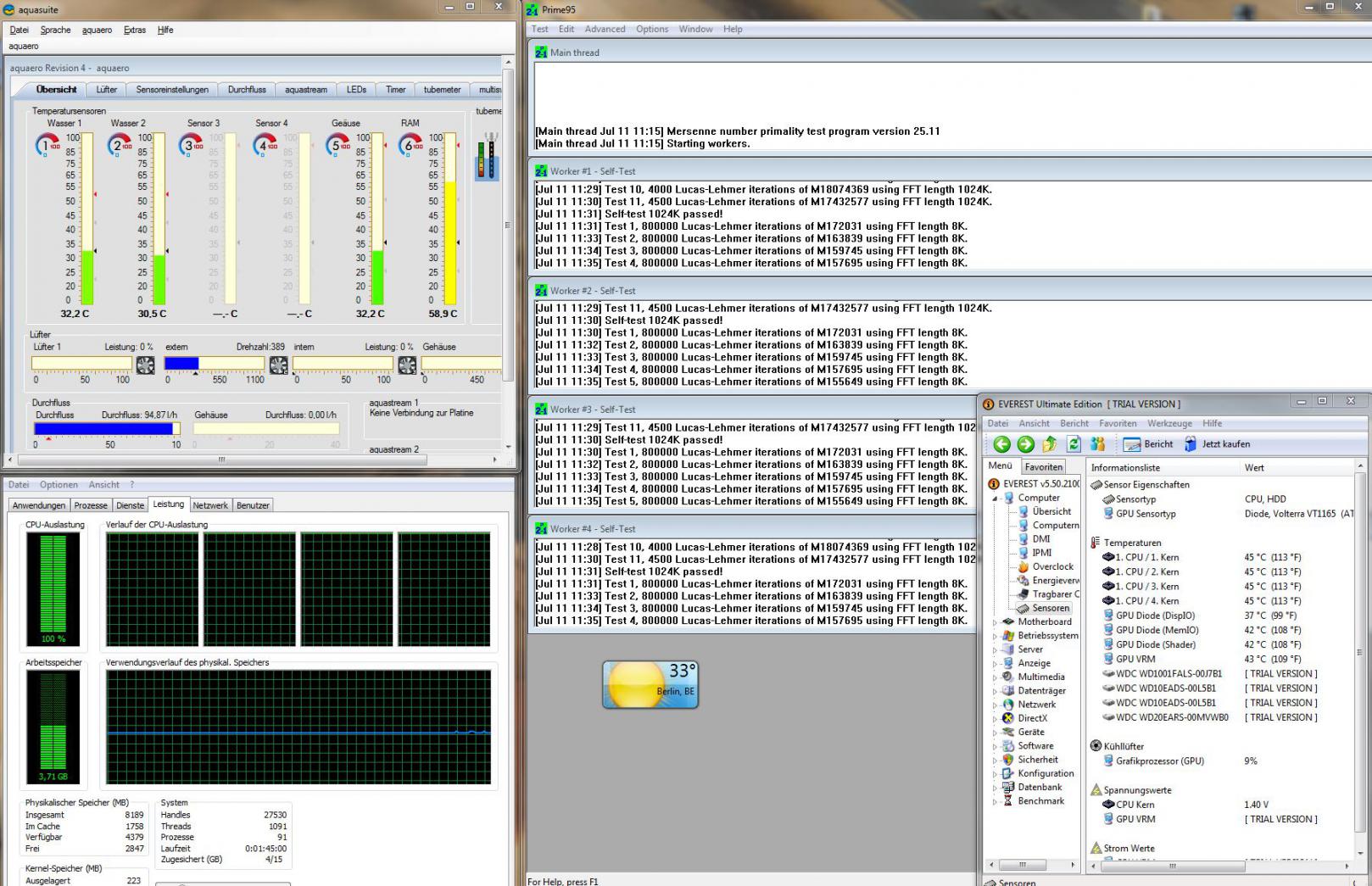Viewport: 1372px width, 886px height.
Task: Click the aquasuite horizontal scrollbar
Action: click(254, 460)
